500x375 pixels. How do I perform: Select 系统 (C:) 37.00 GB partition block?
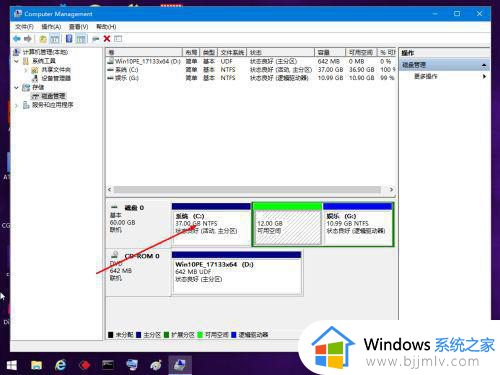tap(211, 224)
